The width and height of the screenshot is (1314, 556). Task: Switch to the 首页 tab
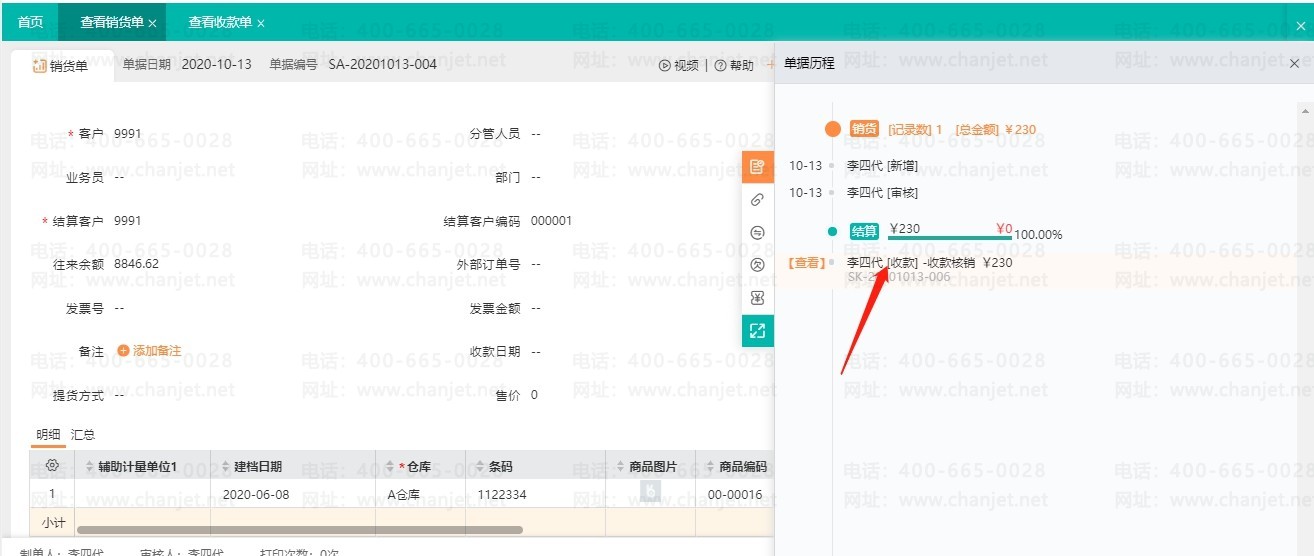[x=30, y=22]
